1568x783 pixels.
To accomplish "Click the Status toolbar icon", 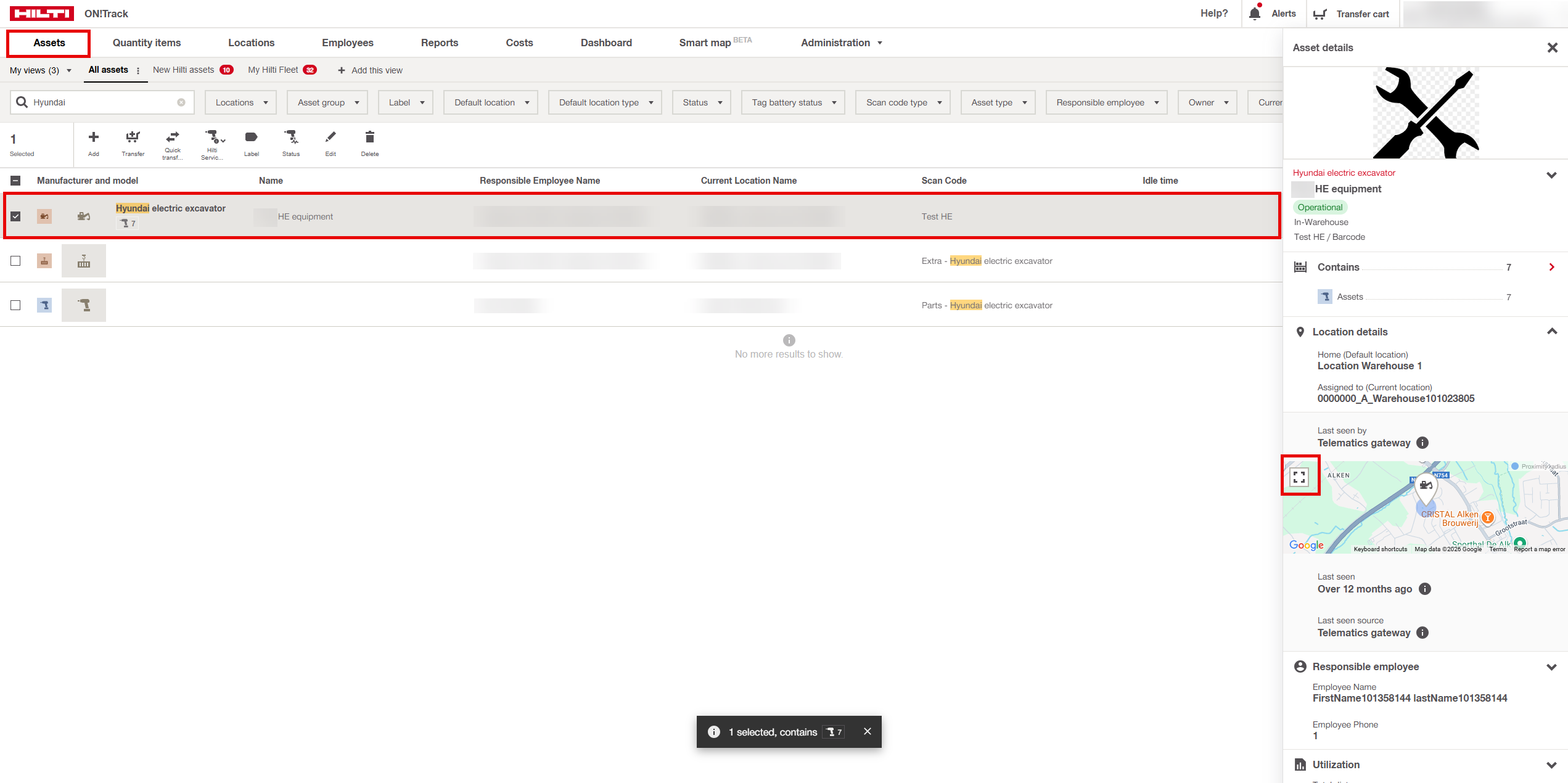I will coord(291,136).
